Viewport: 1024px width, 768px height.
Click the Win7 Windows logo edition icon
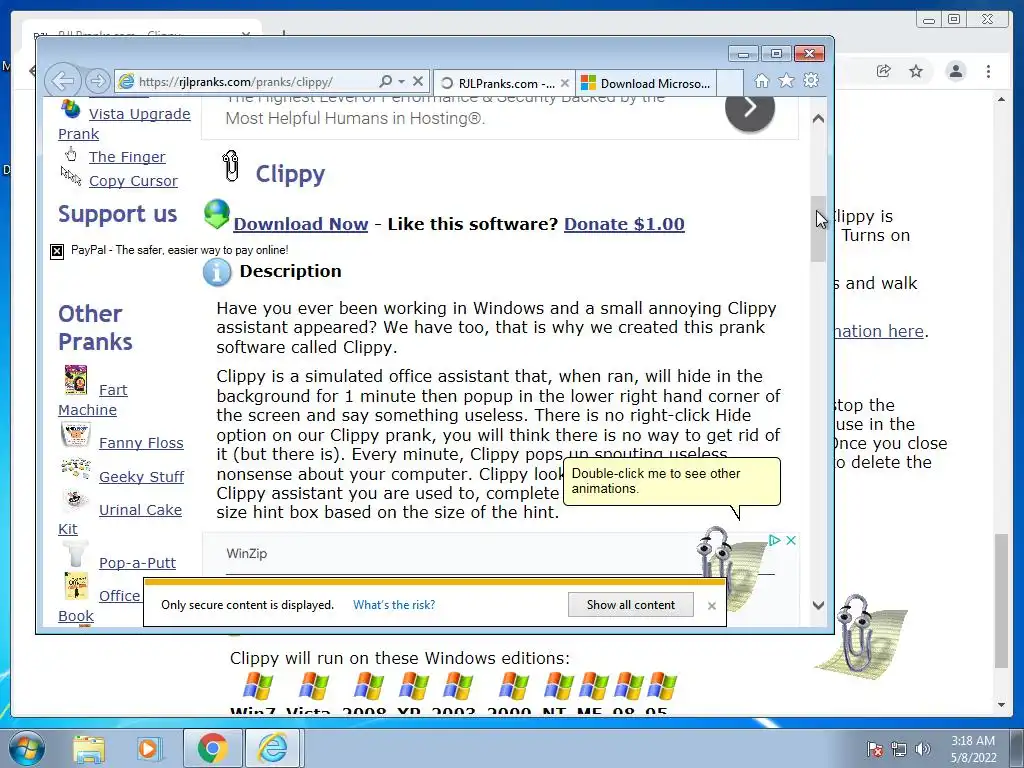(257, 687)
